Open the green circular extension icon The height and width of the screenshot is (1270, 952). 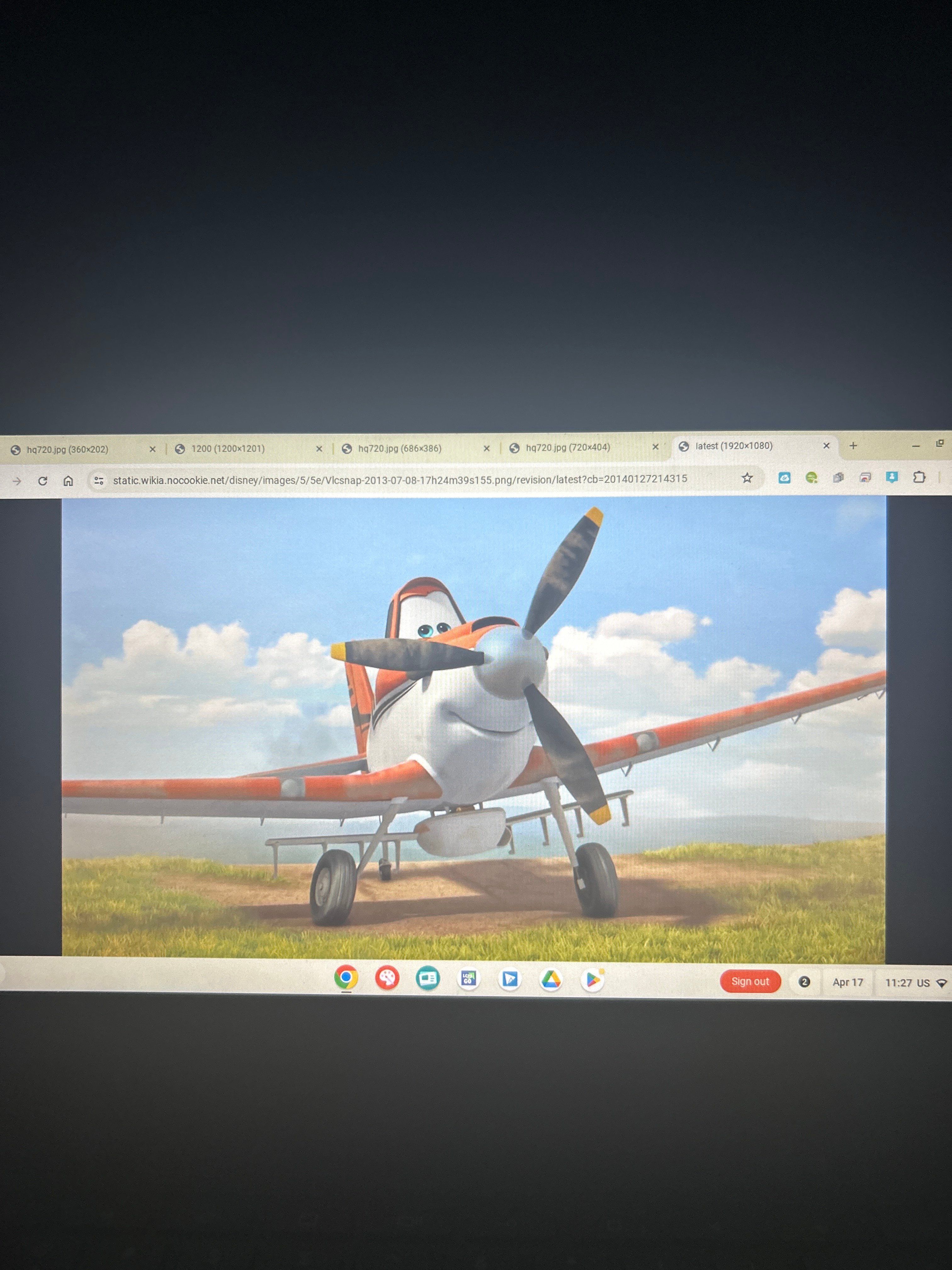[x=811, y=478]
